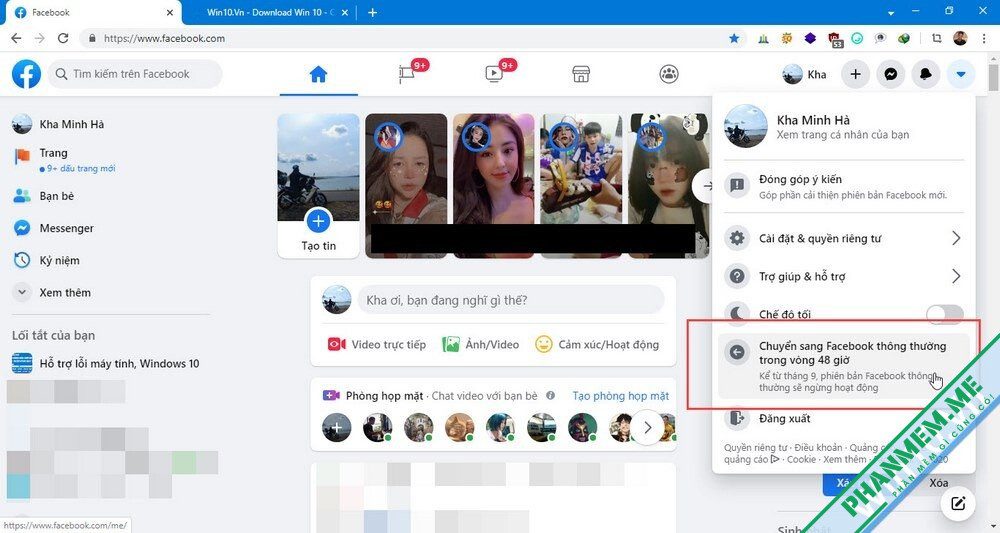Click the Điều khoản footer link
This screenshot has width=1000, height=533.
(x=818, y=448)
